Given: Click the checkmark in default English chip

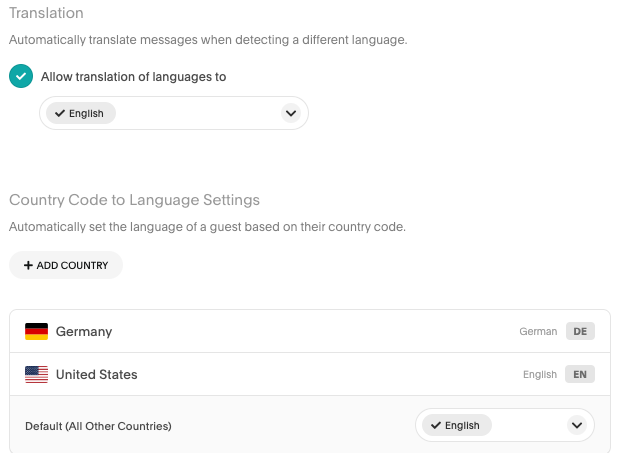Looking at the screenshot, I should click(435, 425).
